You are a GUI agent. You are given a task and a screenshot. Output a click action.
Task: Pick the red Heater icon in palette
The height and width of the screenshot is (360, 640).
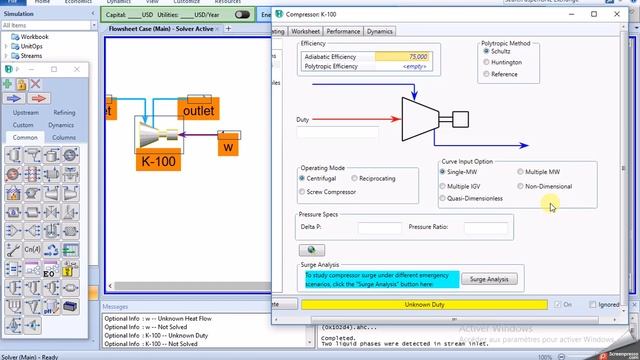click(x=13, y=174)
